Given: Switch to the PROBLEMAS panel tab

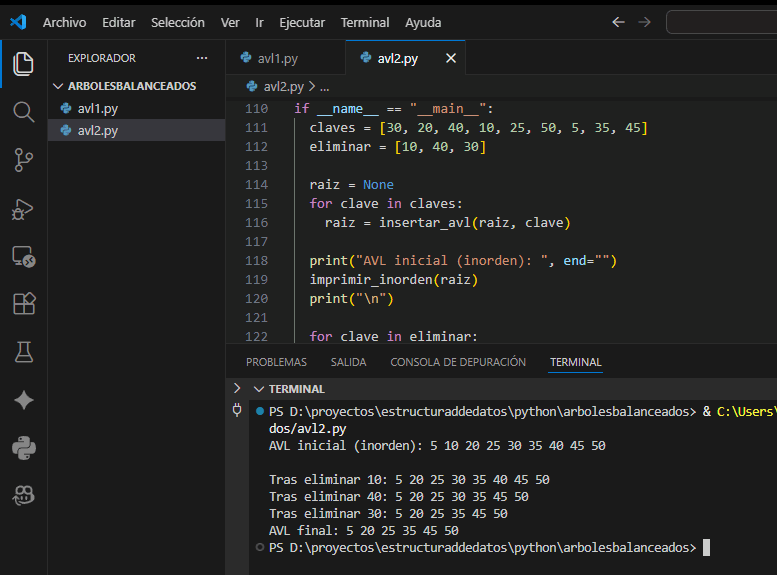Looking at the screenshot, I should coord(276,362).
